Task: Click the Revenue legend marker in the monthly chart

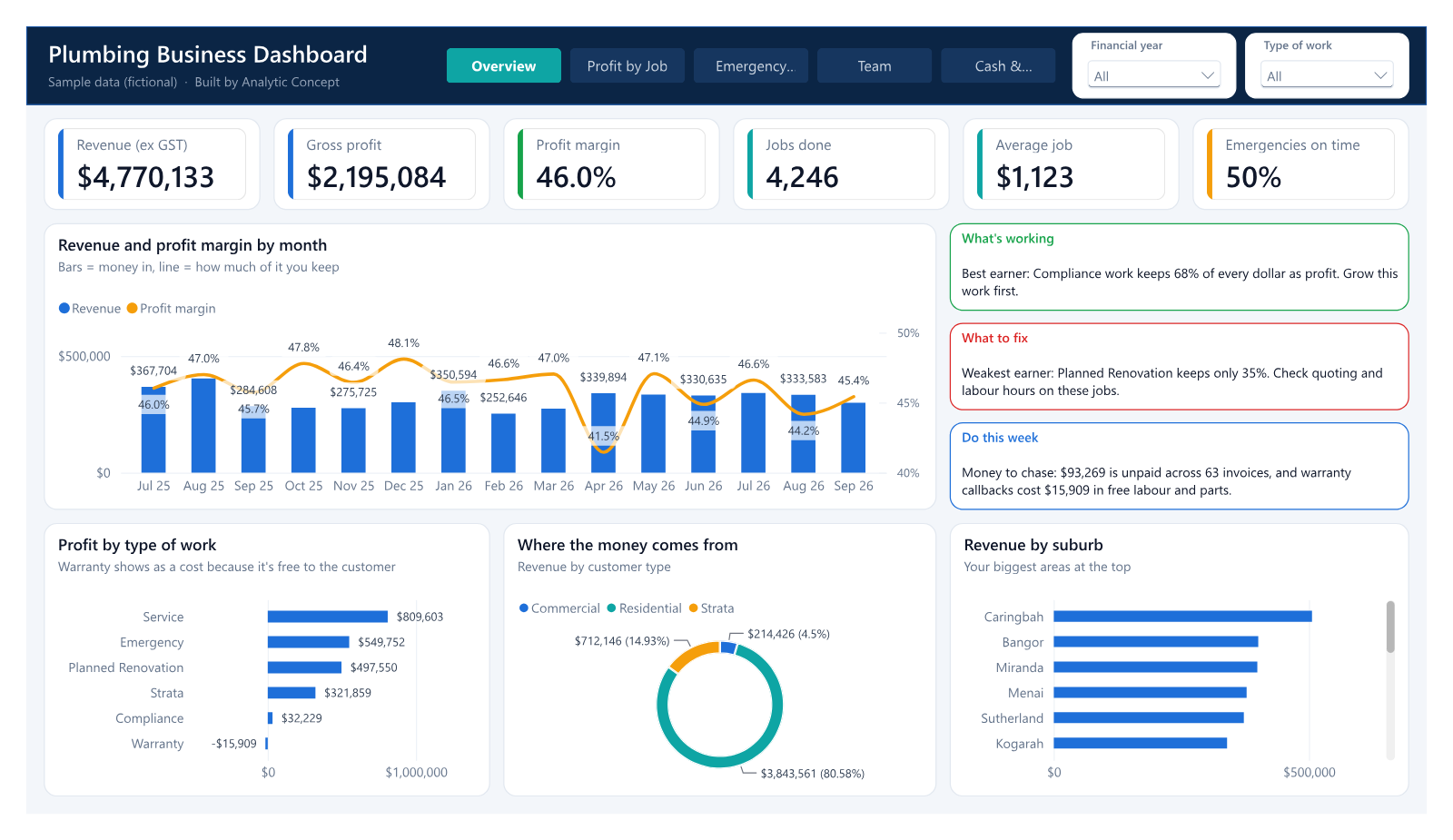Action: click(x=64, y=308)
